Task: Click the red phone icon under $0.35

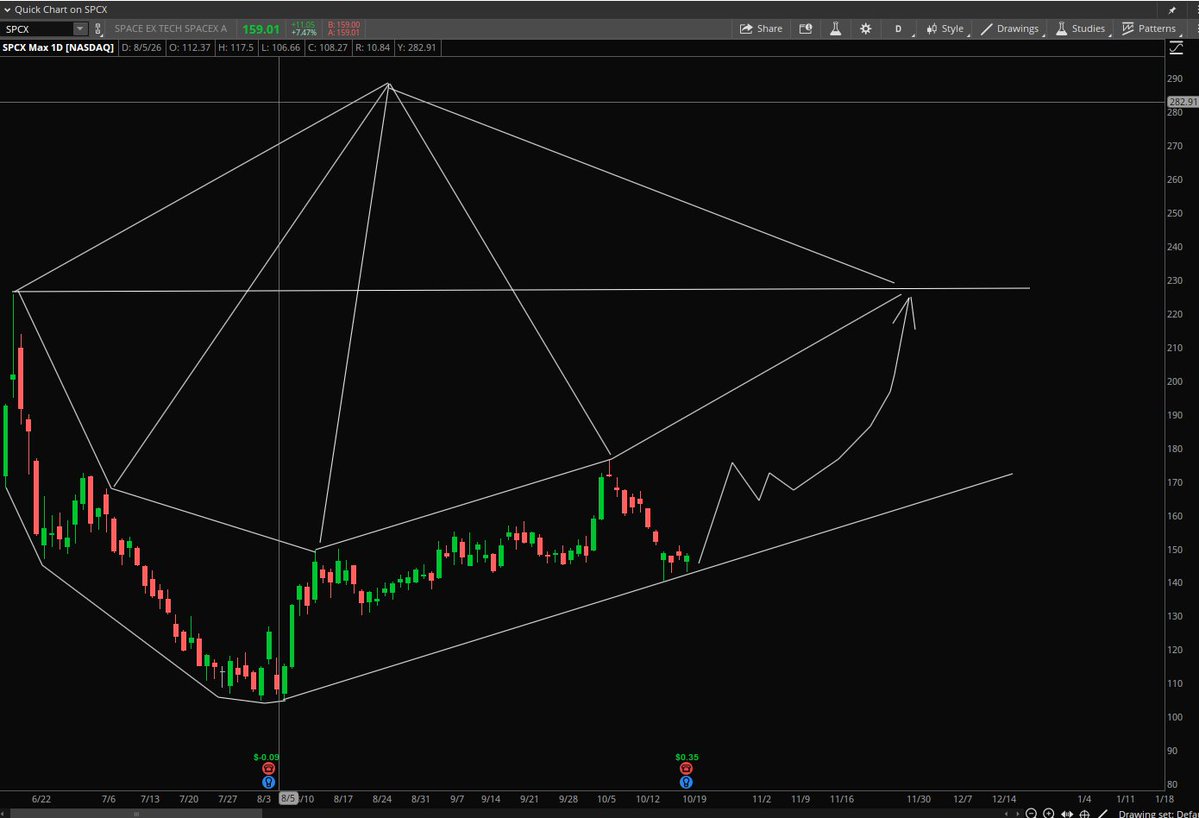Action: (x=686, y=768)
